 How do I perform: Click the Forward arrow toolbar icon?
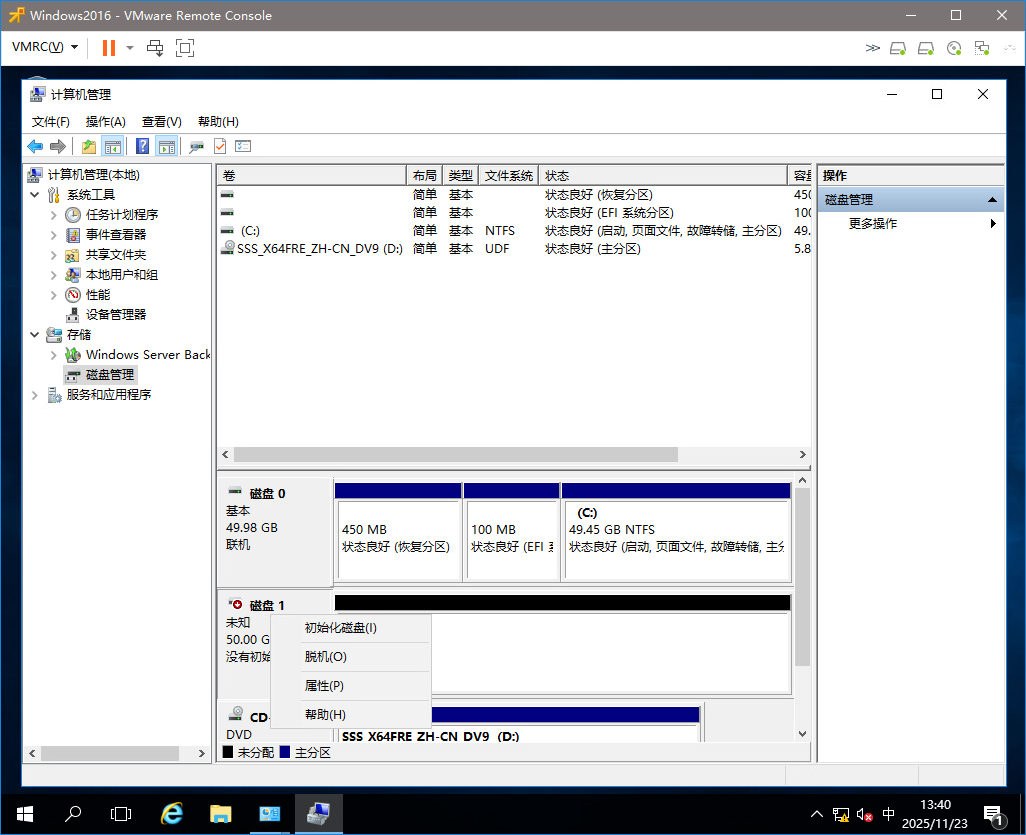[x=58, y=147]
